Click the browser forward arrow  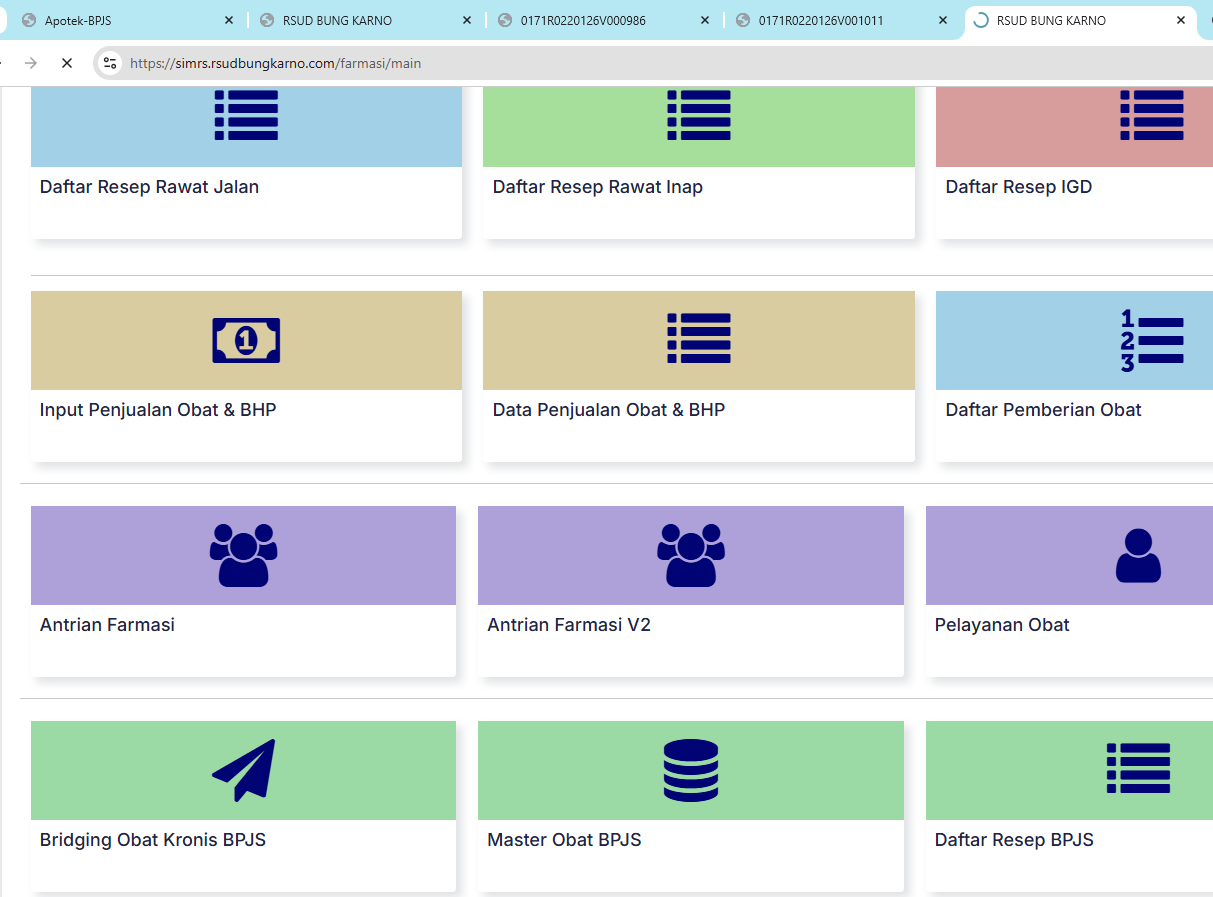click(x=31, y=63)
